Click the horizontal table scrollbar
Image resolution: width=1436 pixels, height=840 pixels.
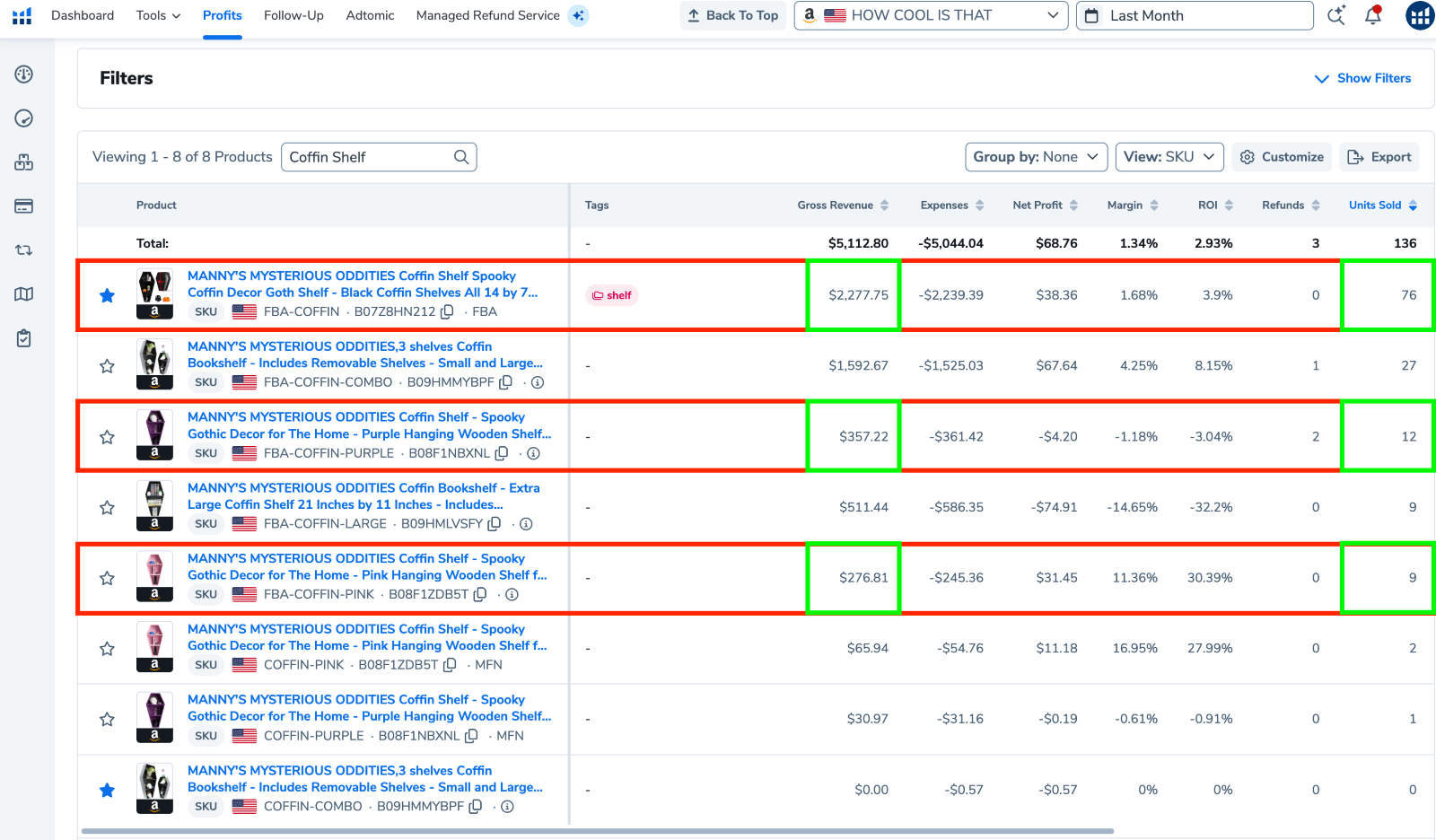coord(598,831)
